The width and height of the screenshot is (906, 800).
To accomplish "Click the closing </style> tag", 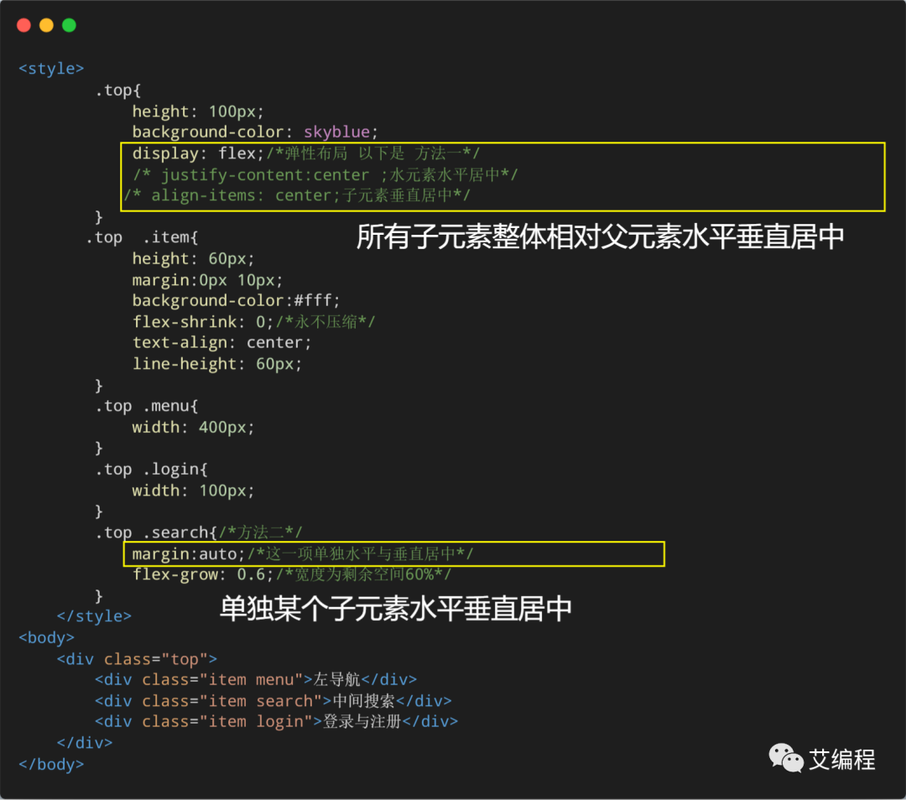I will [x=94, y=617].
